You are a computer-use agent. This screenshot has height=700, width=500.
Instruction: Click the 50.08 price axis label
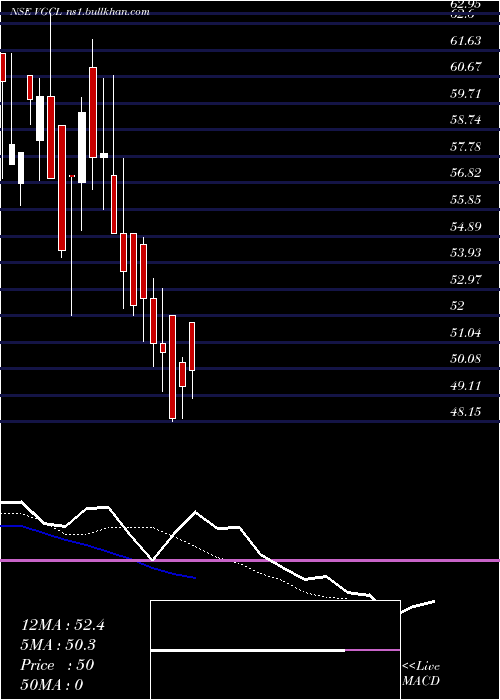[466, 358]
